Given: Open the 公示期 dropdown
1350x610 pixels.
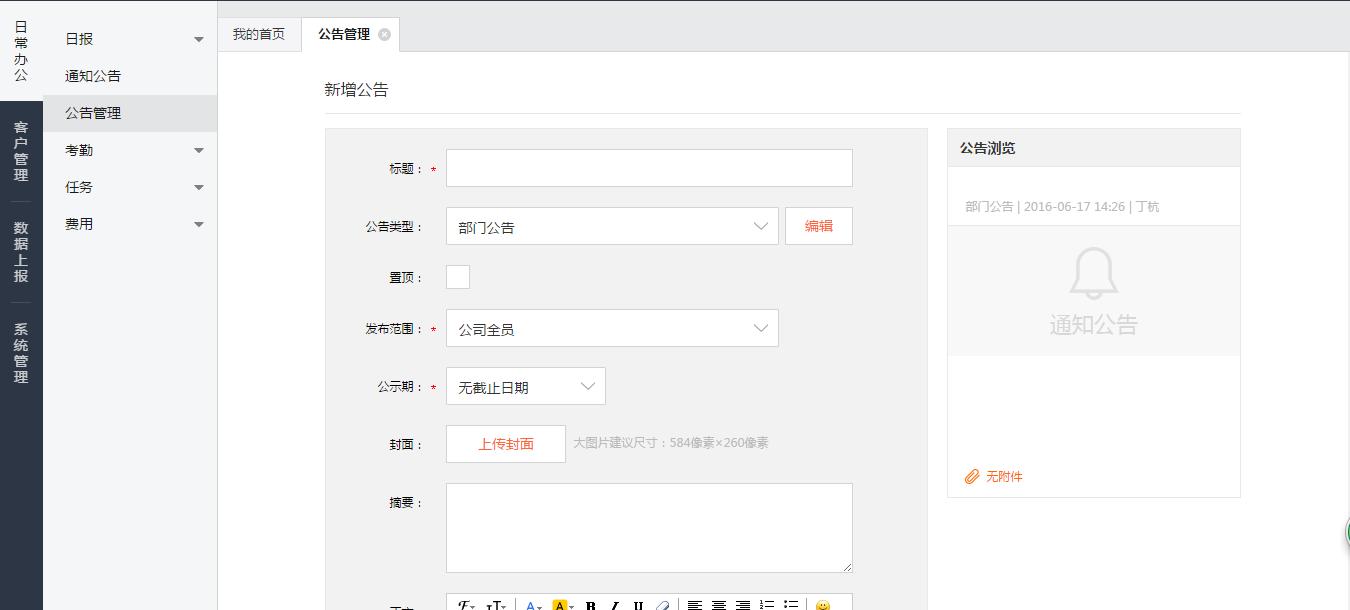Looking at the screenshot, I should click(525, 387).
